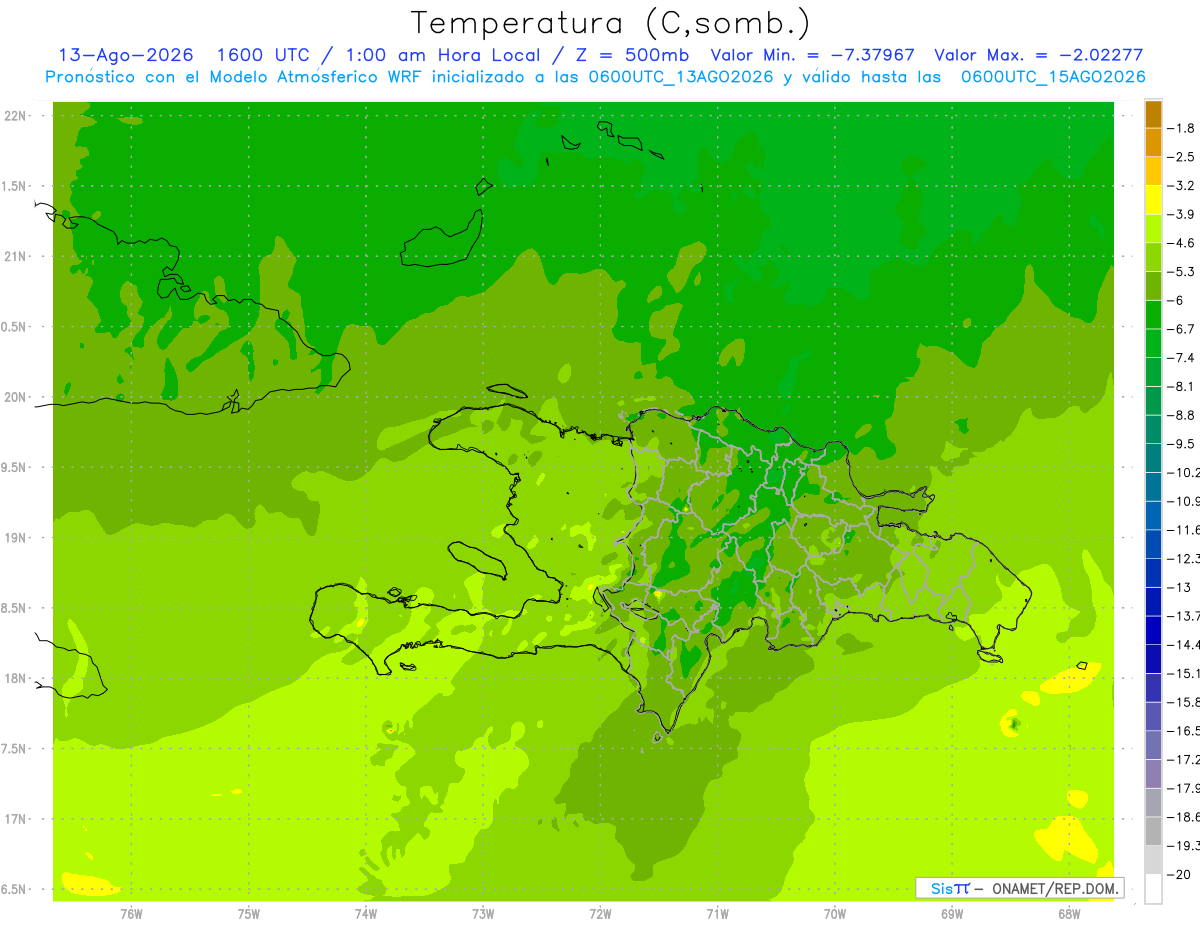The width and height of the screenshot is (1200, 927).
Task: Click the '19N' latitude label
Action: pos(17,538)
